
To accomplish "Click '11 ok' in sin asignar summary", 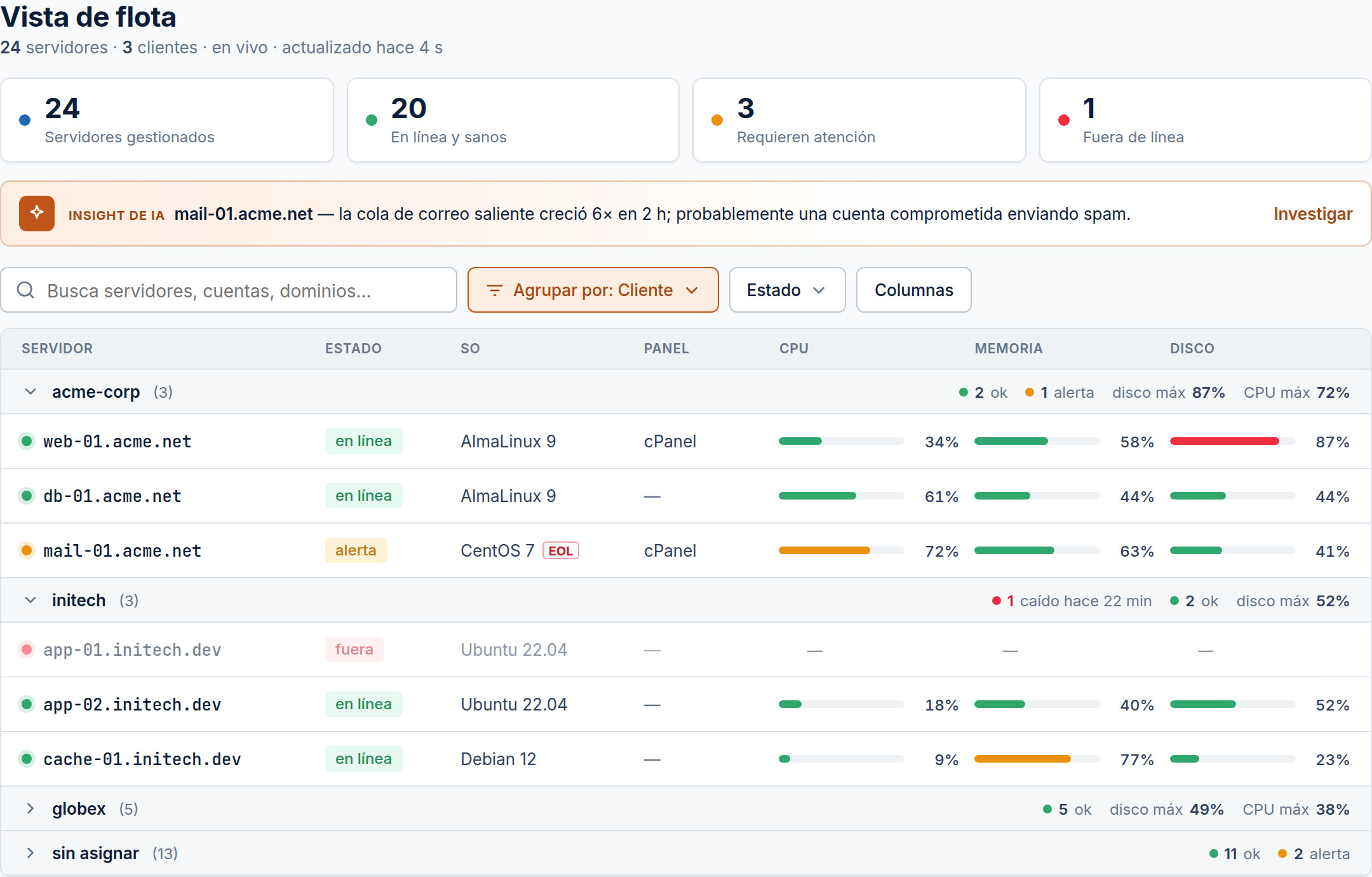I will 1235,854.
